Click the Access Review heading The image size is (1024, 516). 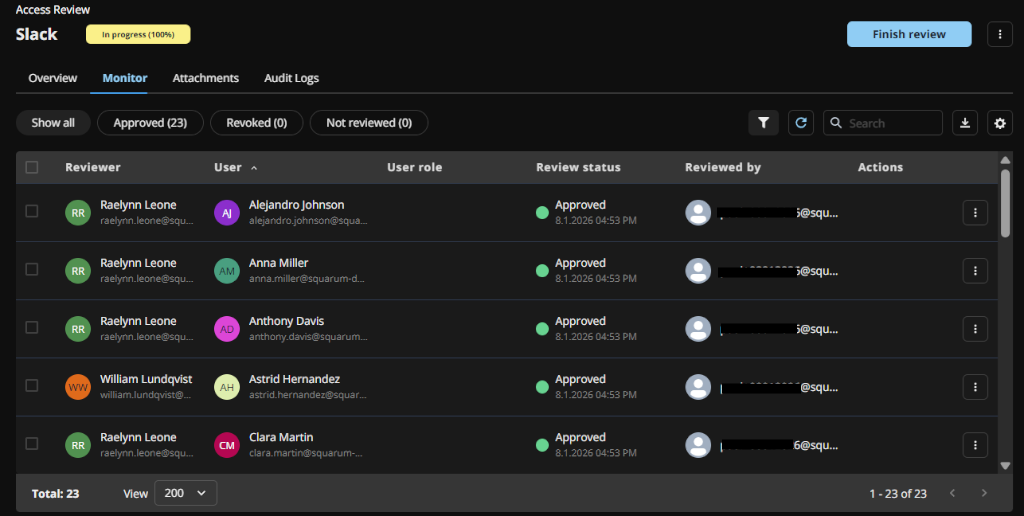click(x=53, y=10)
